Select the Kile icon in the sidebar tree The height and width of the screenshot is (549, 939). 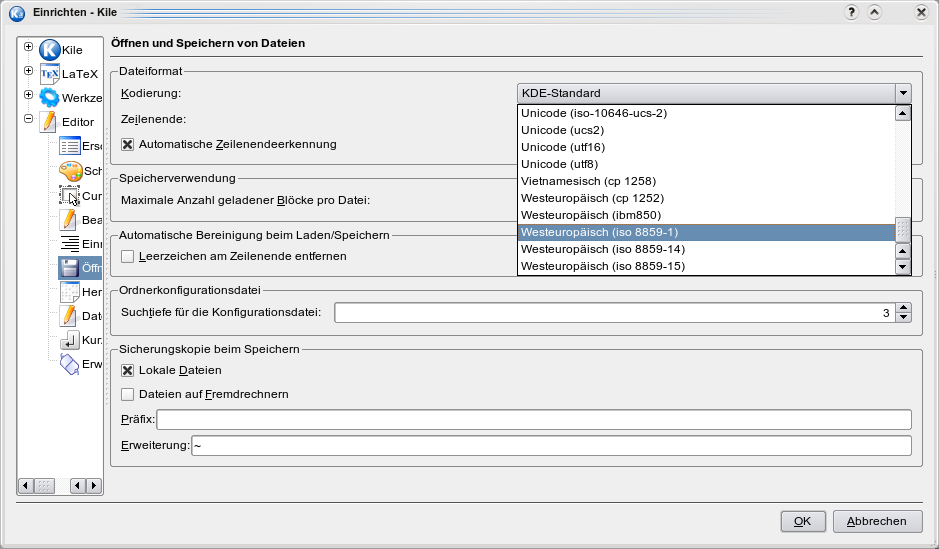click(x=50, y=50)
